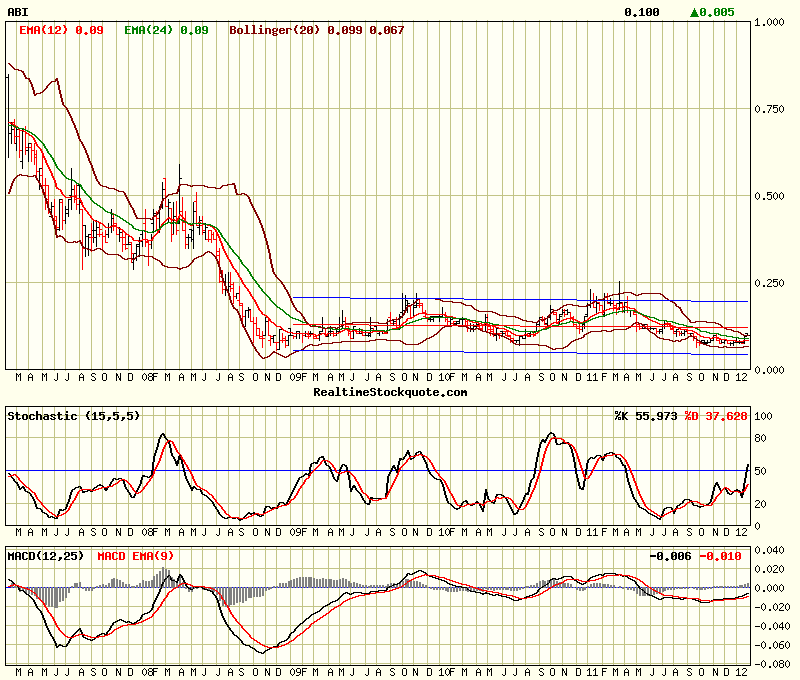The width and height of the screenshot is (800, 680).
Task: Click the 80 level on stochastic axis
Action: tap(761, 435)
